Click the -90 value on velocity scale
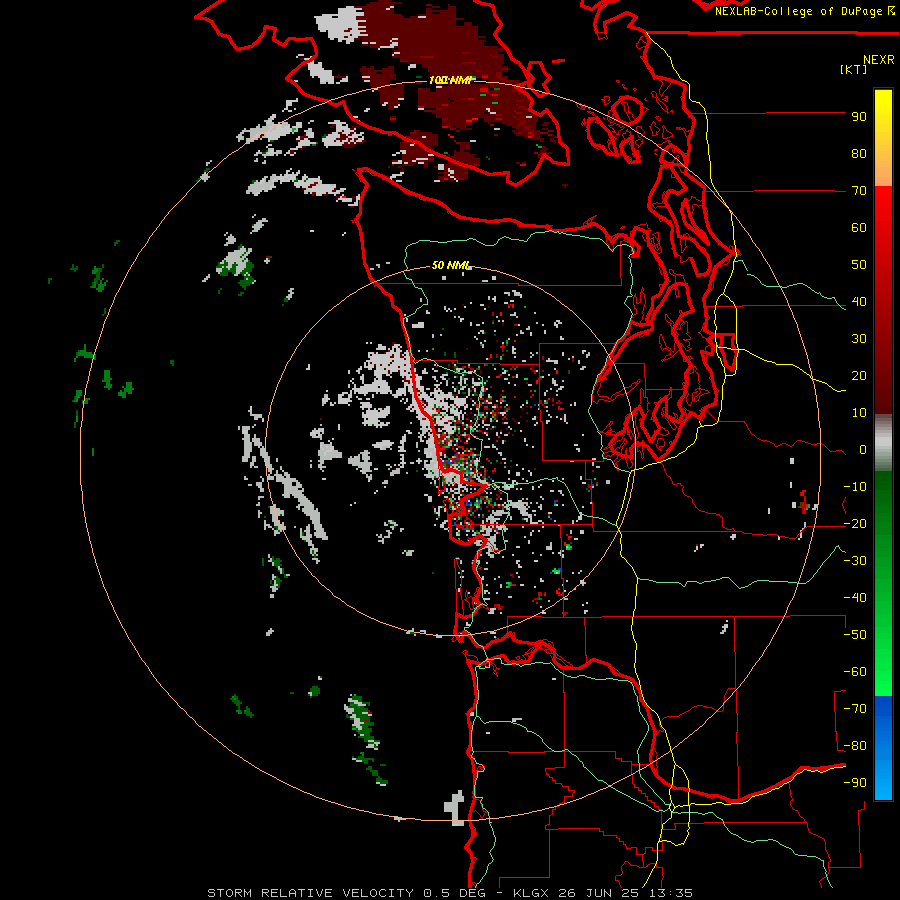 (x=855, y=783)
